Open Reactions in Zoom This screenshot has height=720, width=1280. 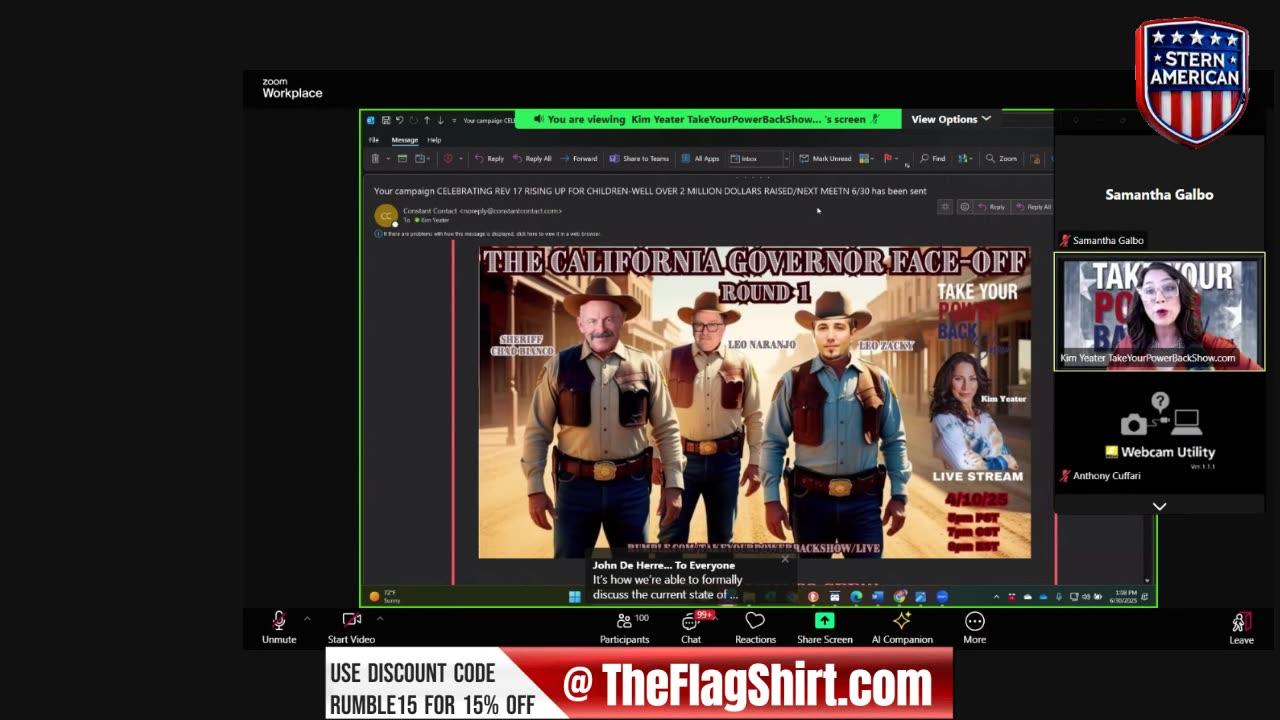755,629
